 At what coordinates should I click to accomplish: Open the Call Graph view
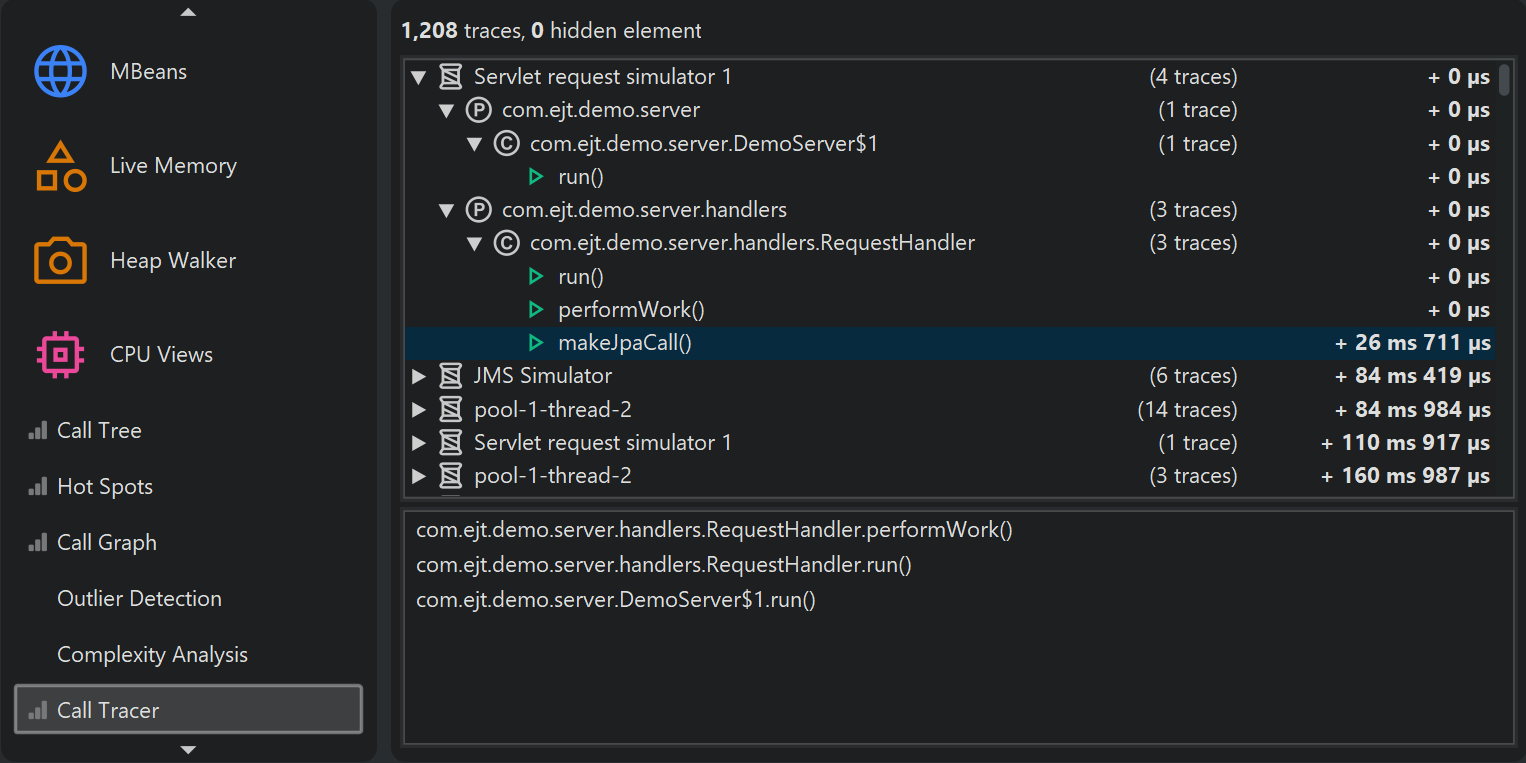107,543
